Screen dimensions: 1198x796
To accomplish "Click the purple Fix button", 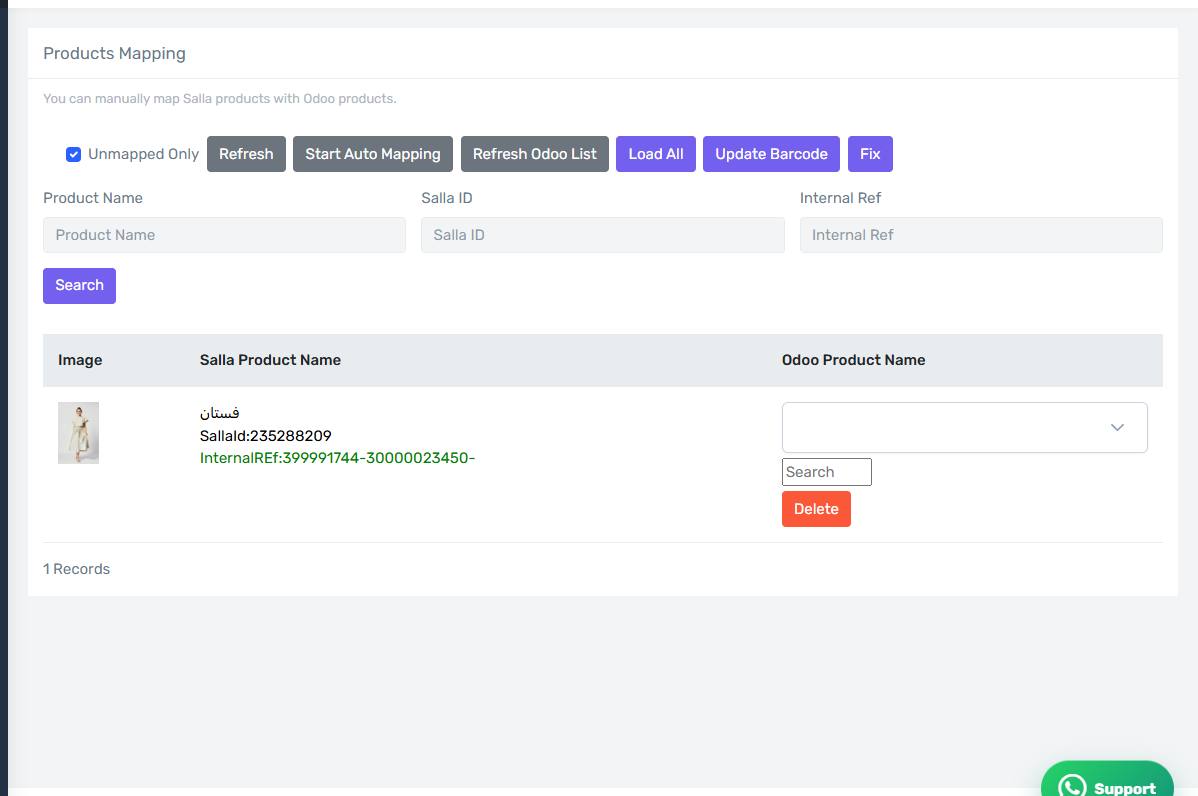I will coord(870,154).
